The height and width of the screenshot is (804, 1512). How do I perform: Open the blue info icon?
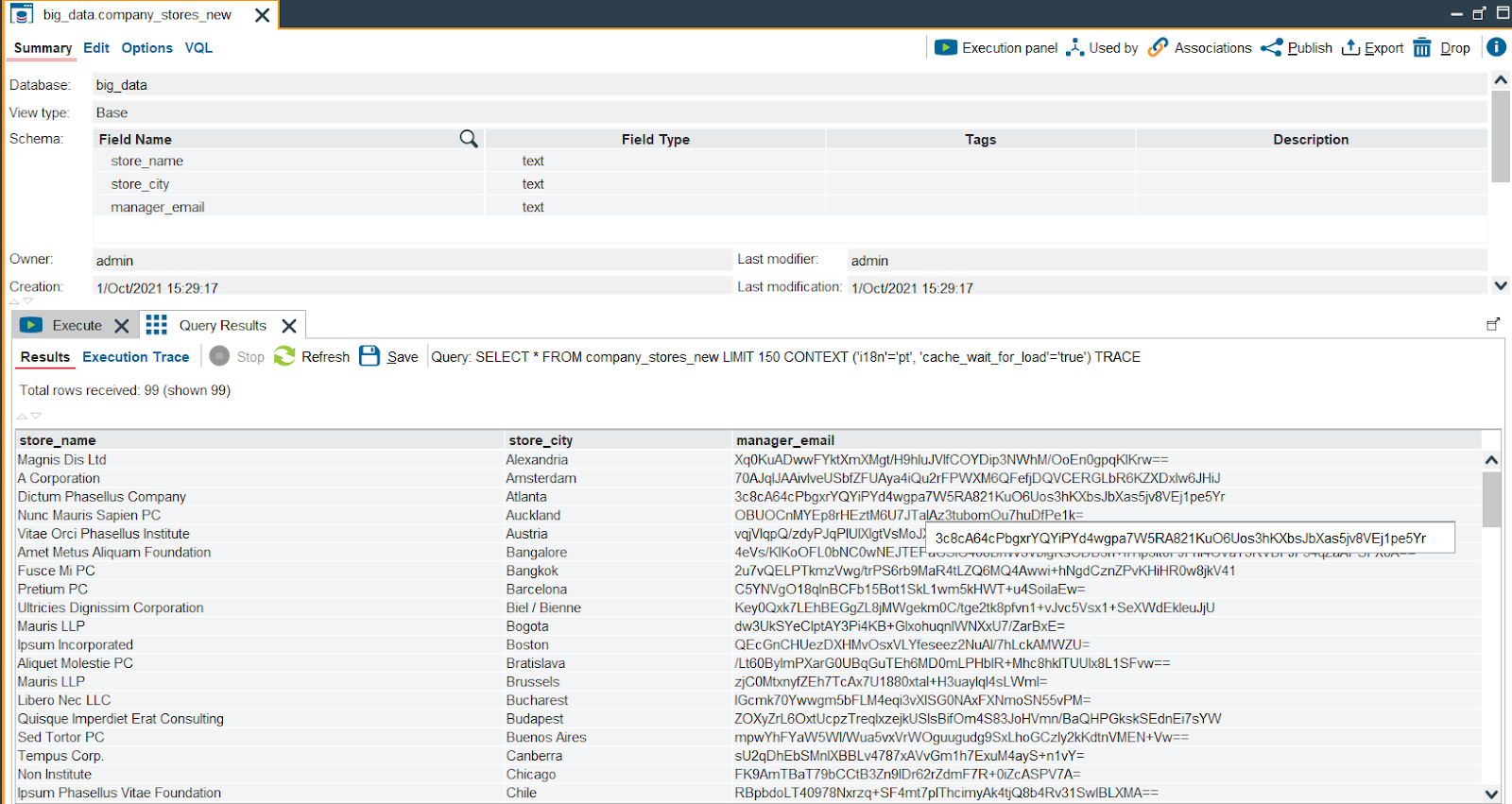(1496, 47)
